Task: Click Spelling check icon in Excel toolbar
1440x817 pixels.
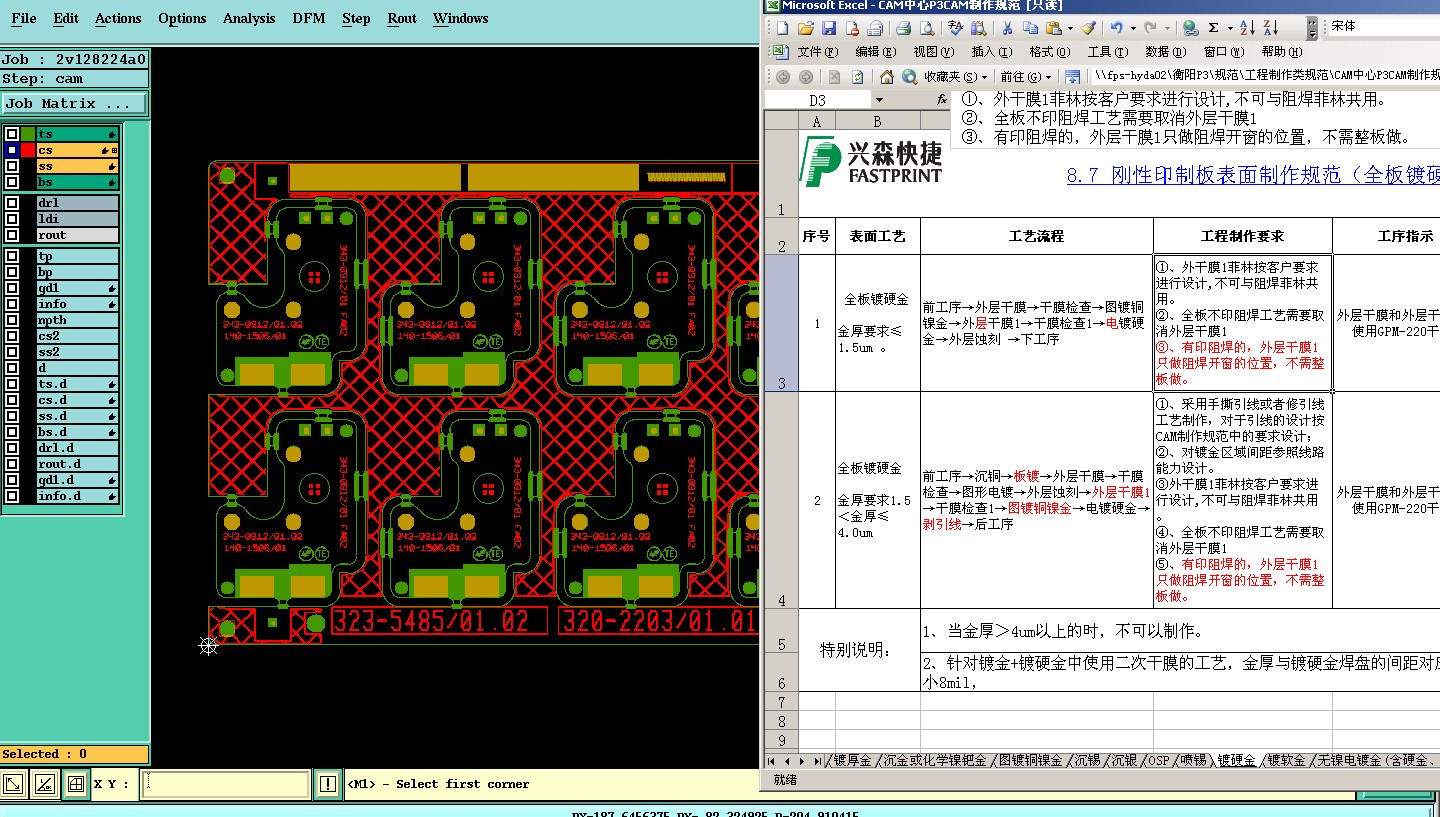Action: coord(955,28)
